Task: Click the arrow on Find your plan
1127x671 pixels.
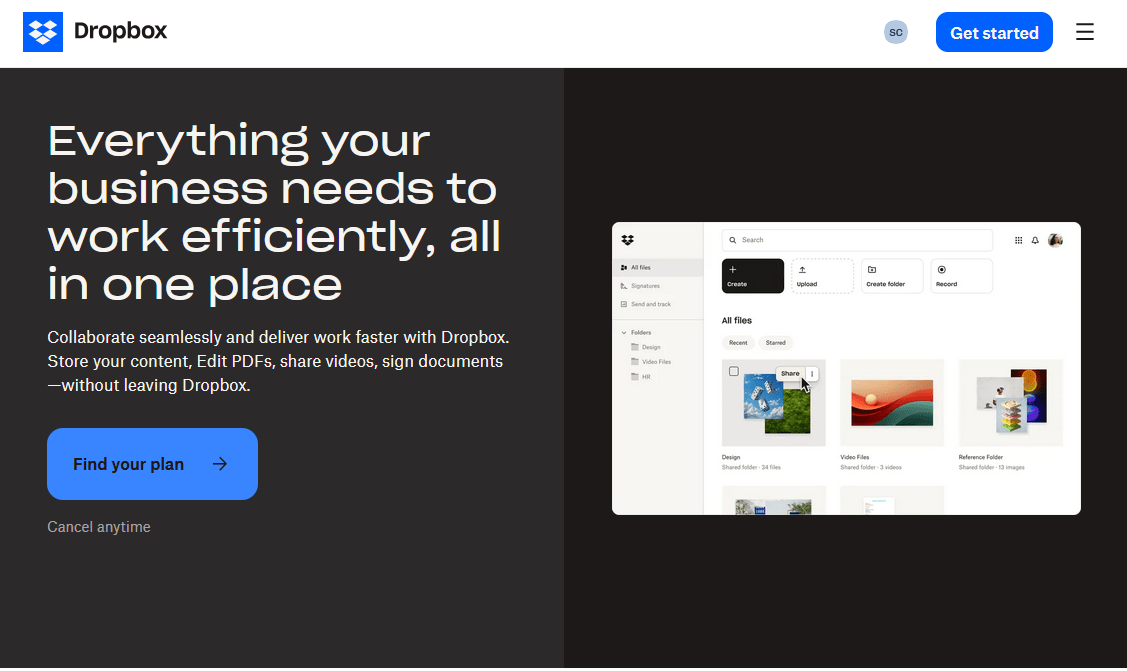Action: pos(220,464)
